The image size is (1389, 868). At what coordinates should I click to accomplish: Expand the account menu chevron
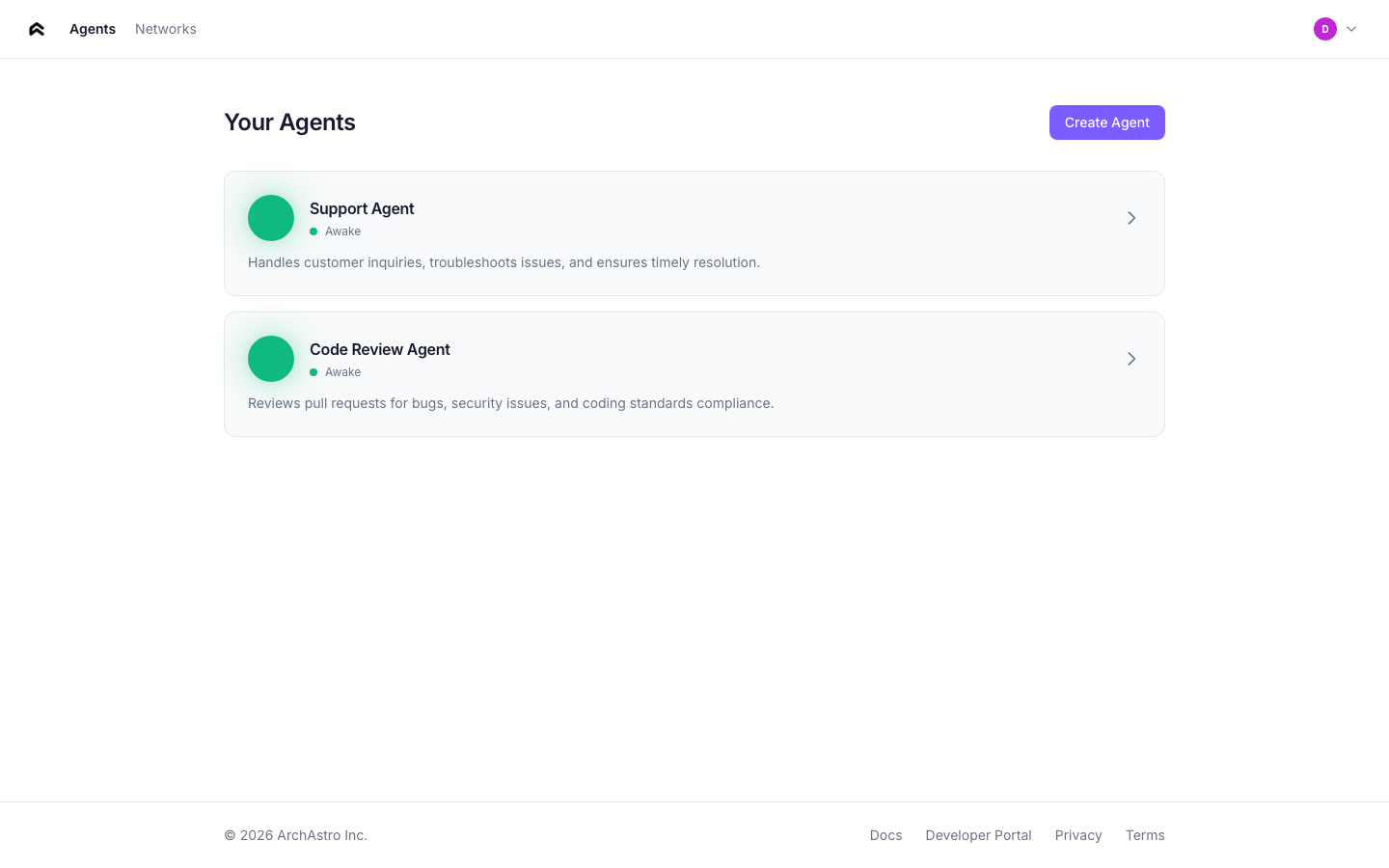click(x=1351, y=29)
